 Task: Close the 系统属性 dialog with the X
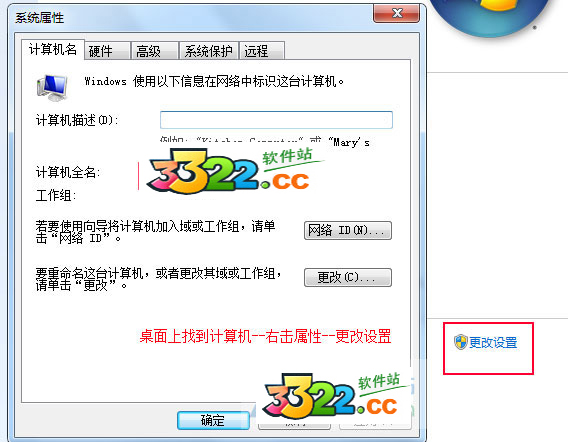(x=396, y=14)
